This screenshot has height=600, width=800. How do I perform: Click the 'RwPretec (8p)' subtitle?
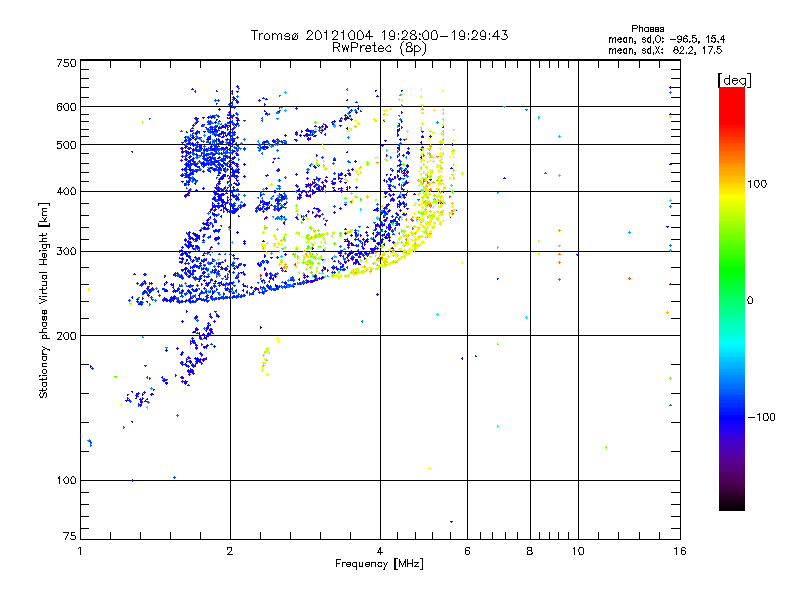379,48
